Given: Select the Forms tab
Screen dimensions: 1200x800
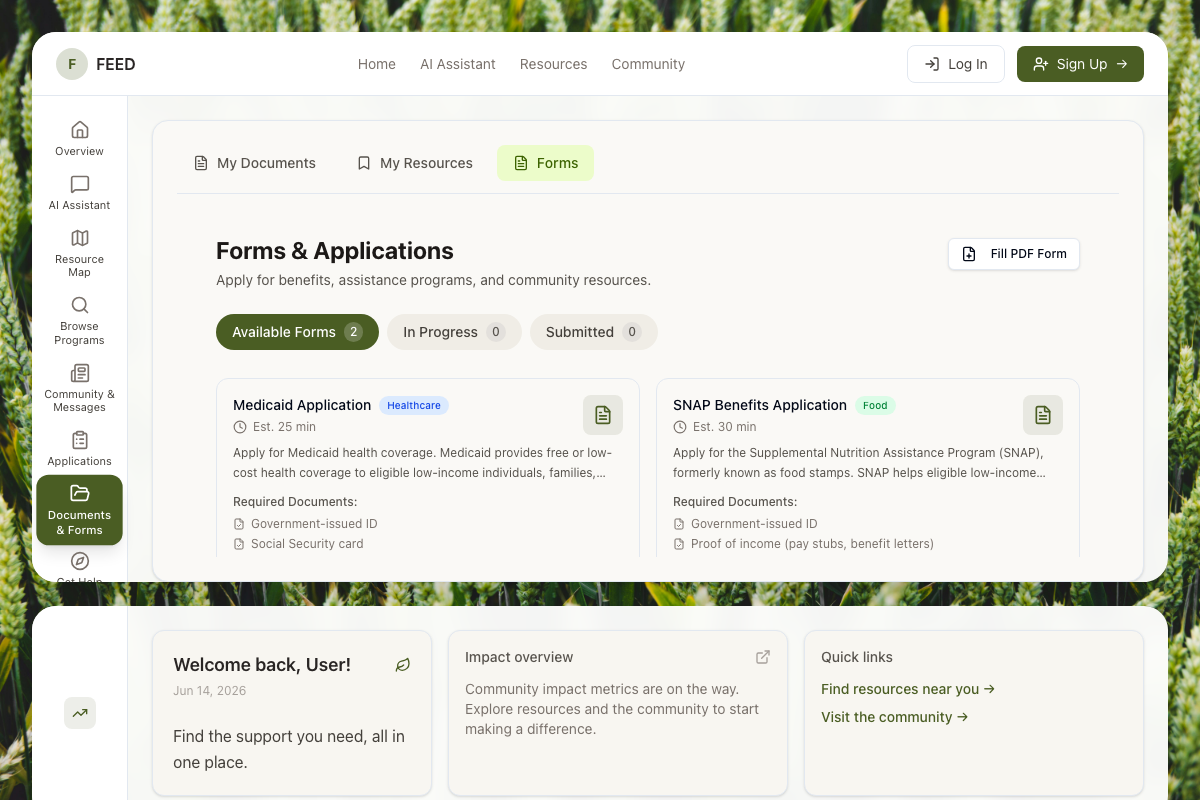Looking at the screenshot, I should pyautogui.click(x=546, y=163).
